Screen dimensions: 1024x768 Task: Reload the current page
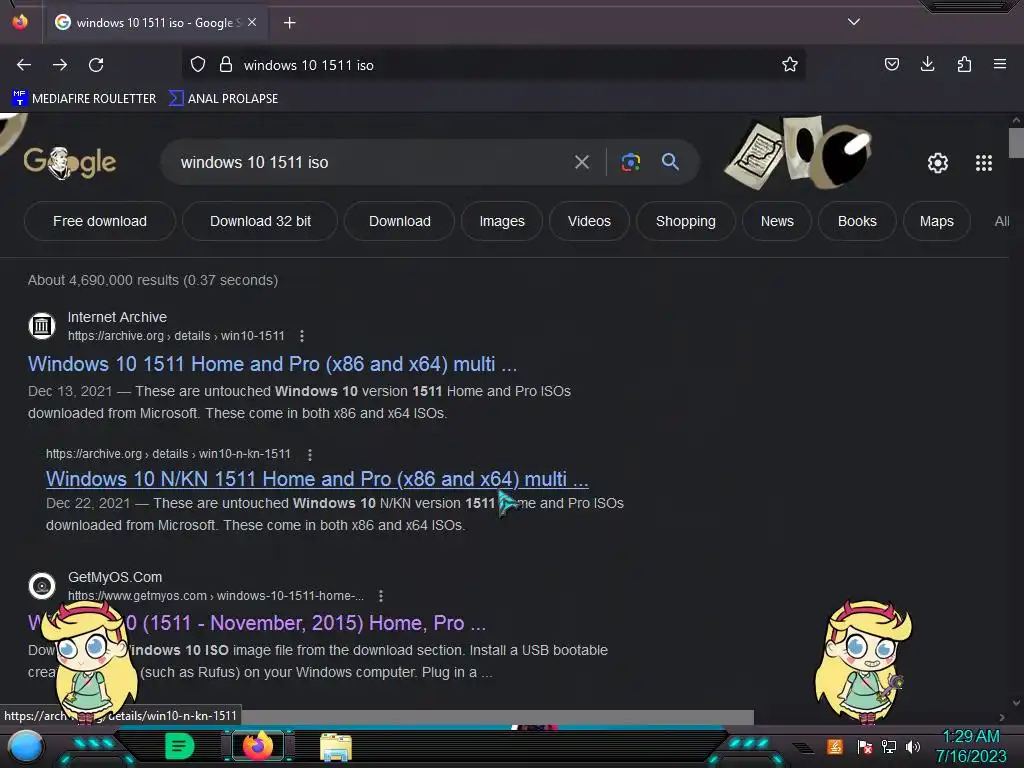(96, 65)
